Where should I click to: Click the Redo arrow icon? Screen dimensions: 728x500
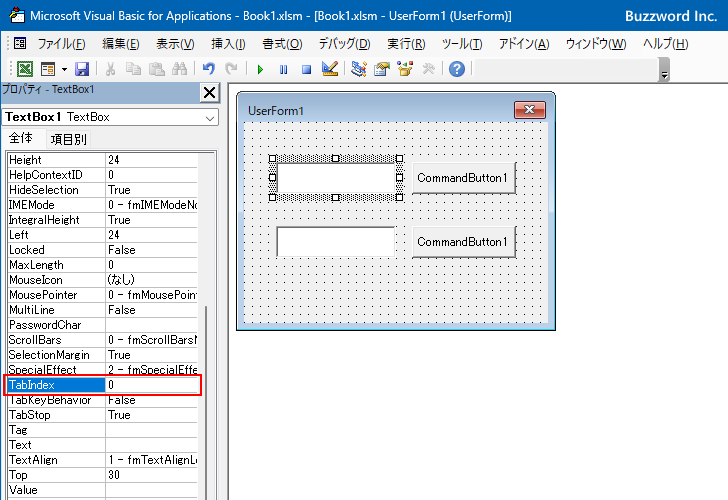point(231,69)
